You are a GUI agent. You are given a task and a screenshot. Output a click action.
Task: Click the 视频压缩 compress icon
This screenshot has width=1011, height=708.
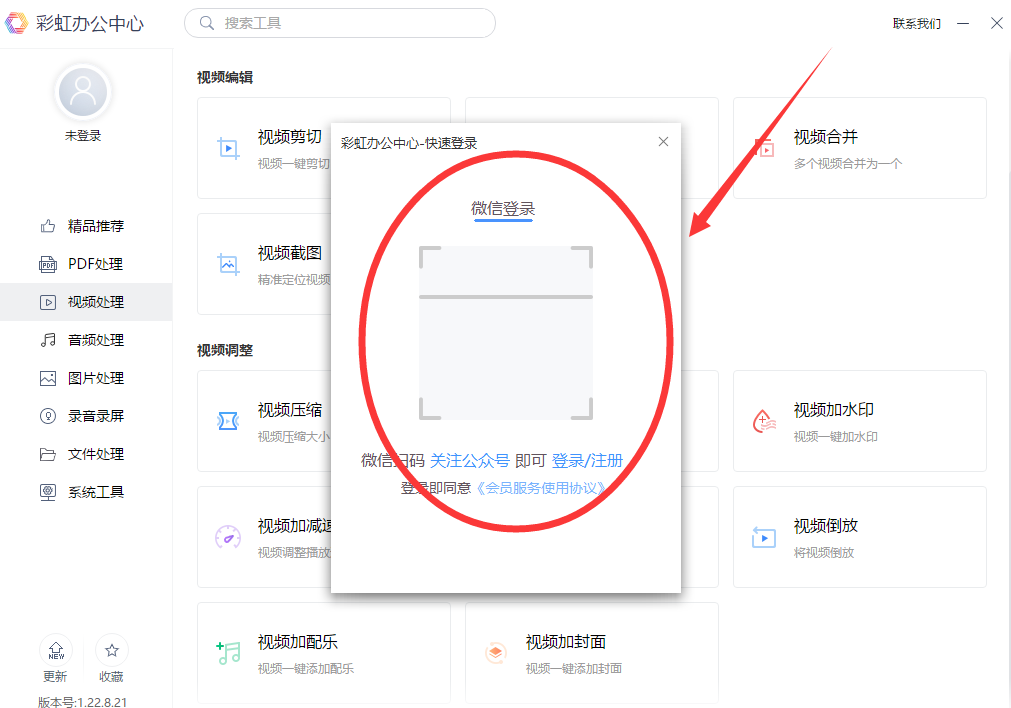228,421
